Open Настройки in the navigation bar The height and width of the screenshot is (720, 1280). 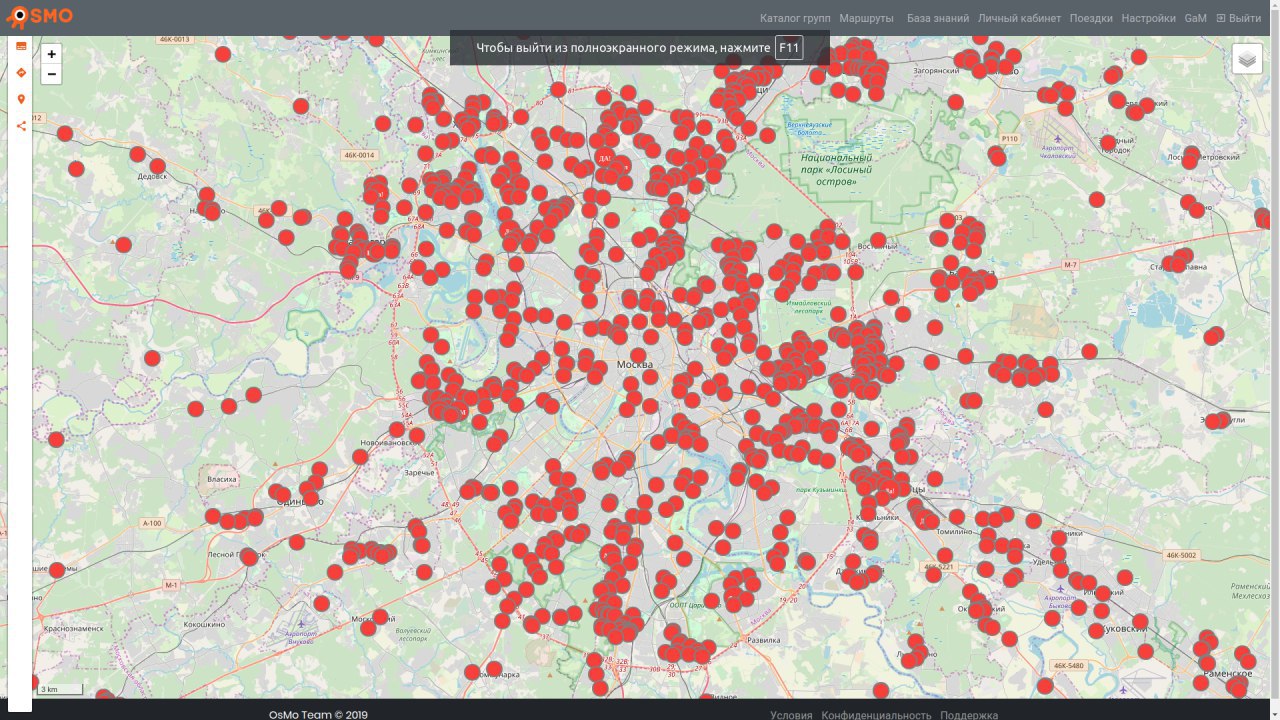[x=1148, y=18]
